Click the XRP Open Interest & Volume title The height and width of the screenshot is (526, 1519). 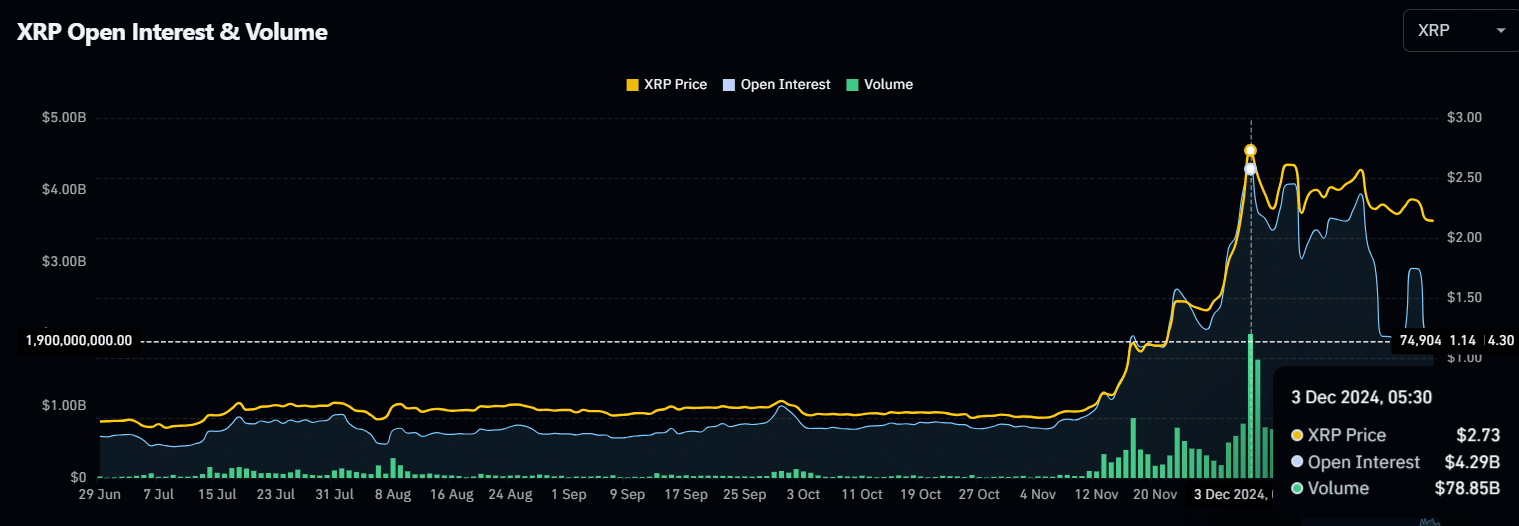click(x=172, y=32)
